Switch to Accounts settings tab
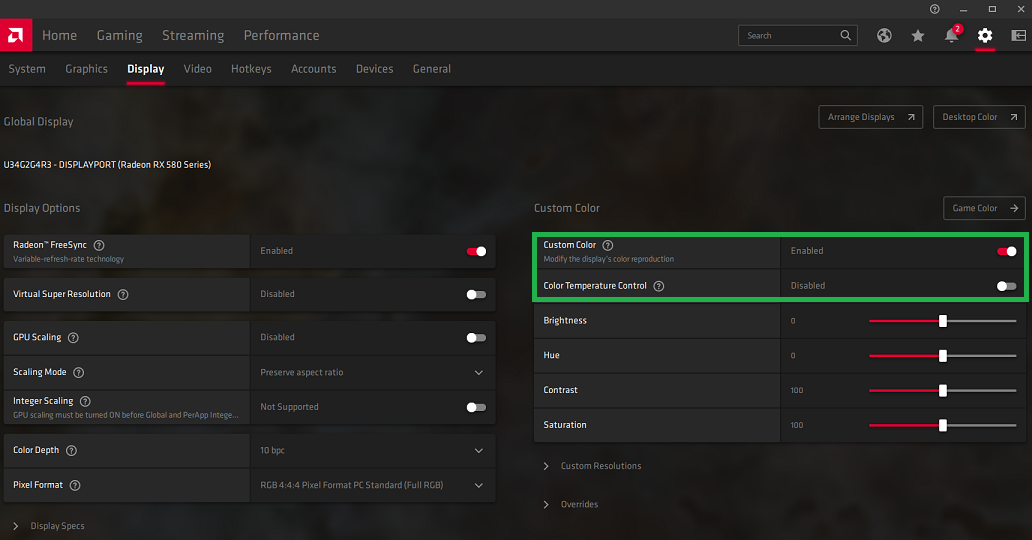Image resolution: width=1032 pixels, height=540 pixels. [313, 69]
